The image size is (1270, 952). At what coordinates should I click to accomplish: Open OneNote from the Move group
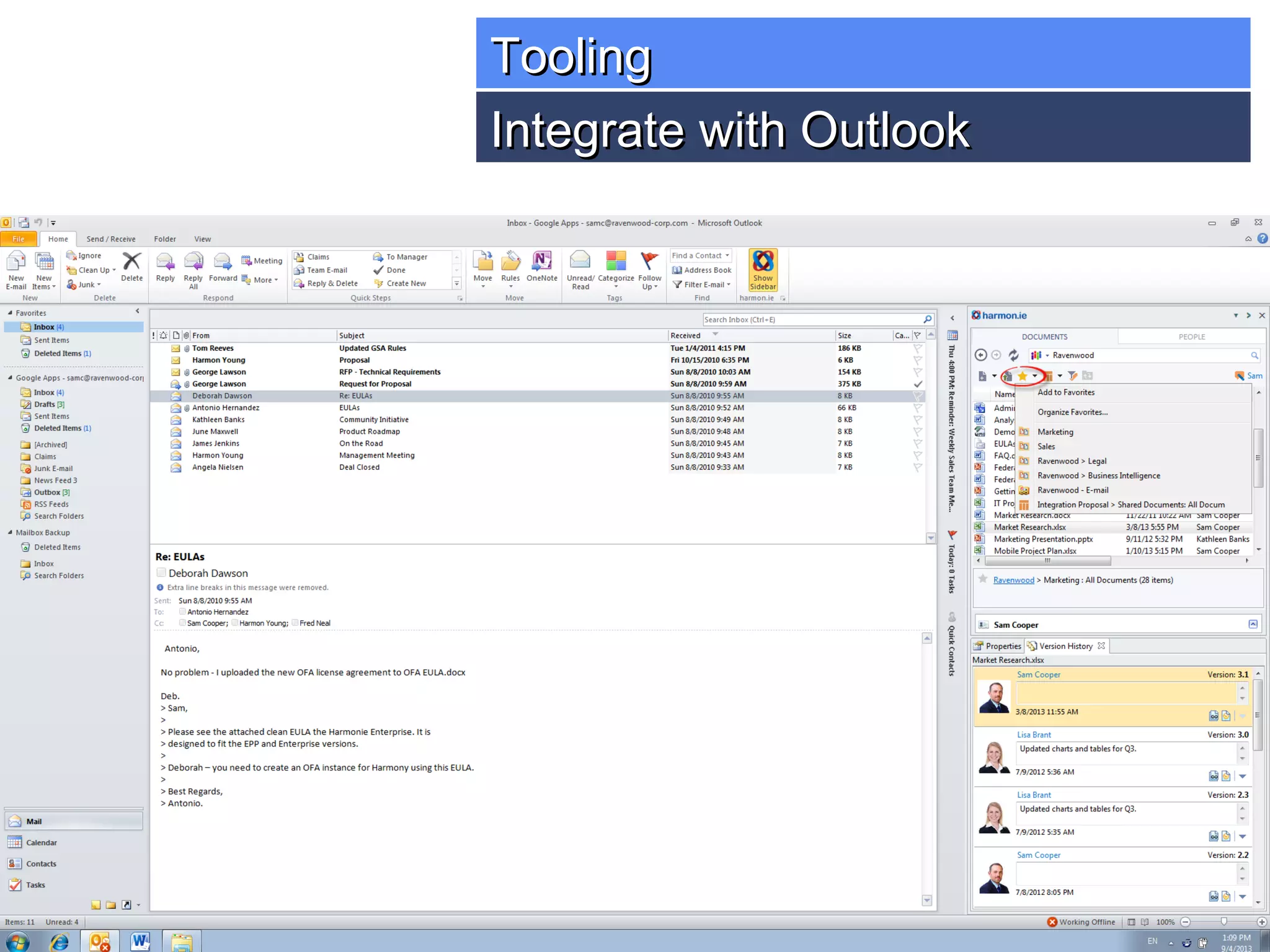point(541,262)
